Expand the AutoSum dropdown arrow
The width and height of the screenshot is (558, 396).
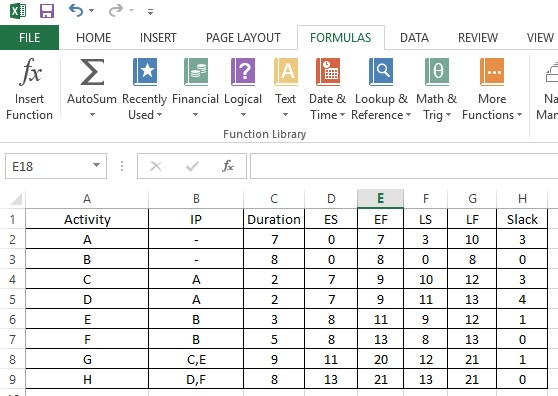tap(92, 115)
